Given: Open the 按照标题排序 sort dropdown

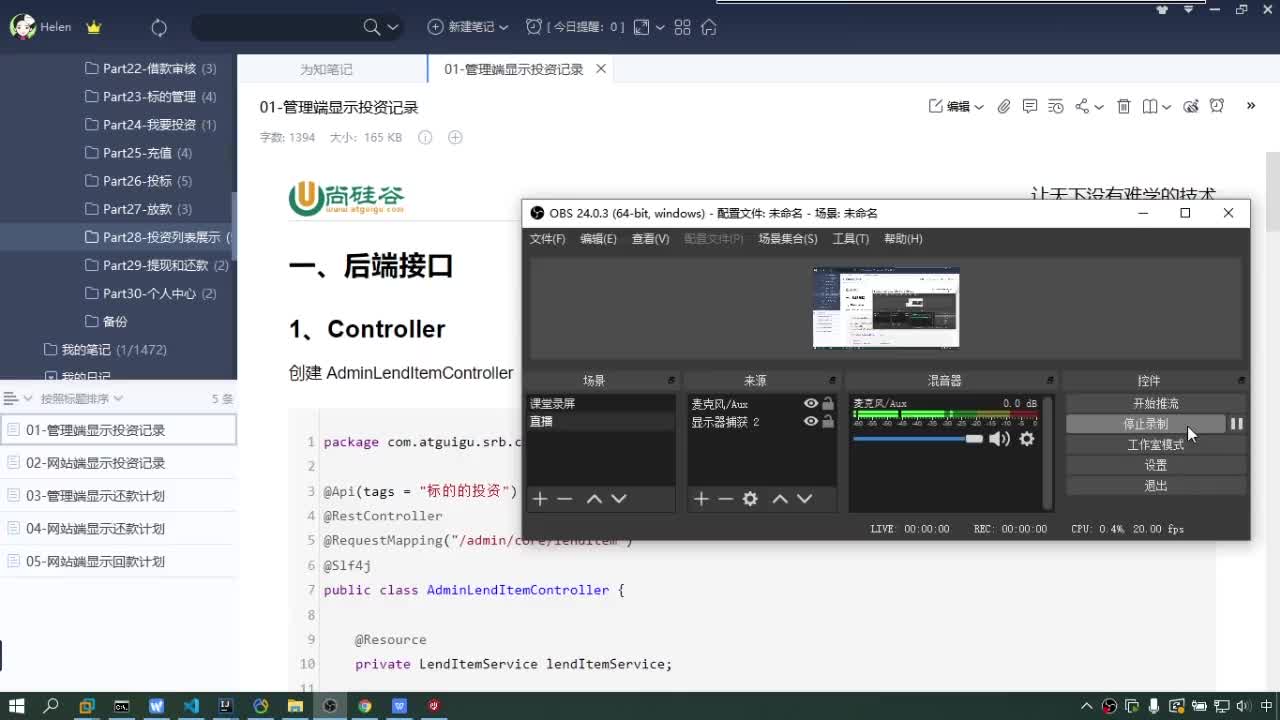Looking at the screenshot, I should pos(82,398).
